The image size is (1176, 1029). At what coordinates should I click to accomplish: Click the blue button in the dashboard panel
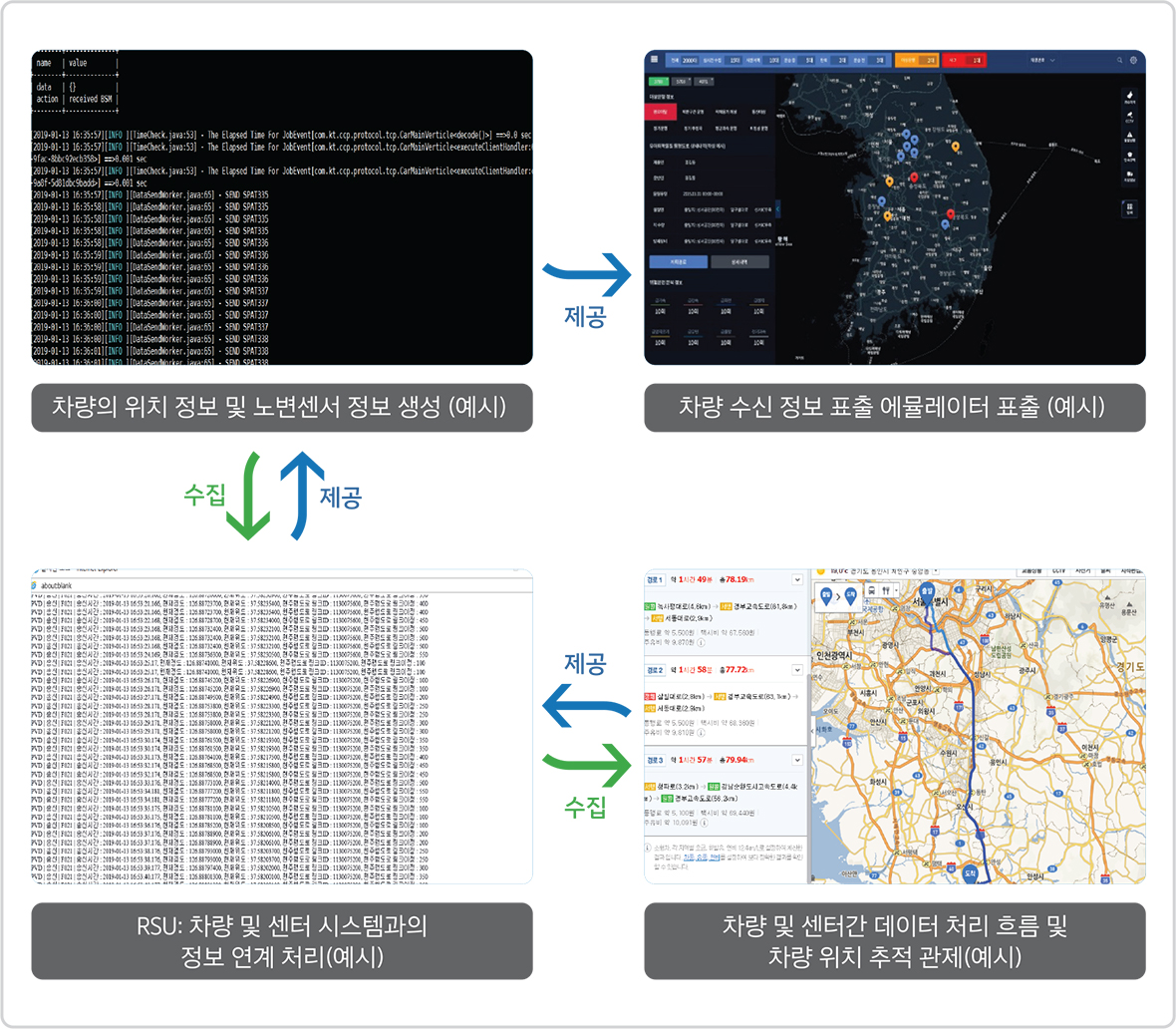679,262
